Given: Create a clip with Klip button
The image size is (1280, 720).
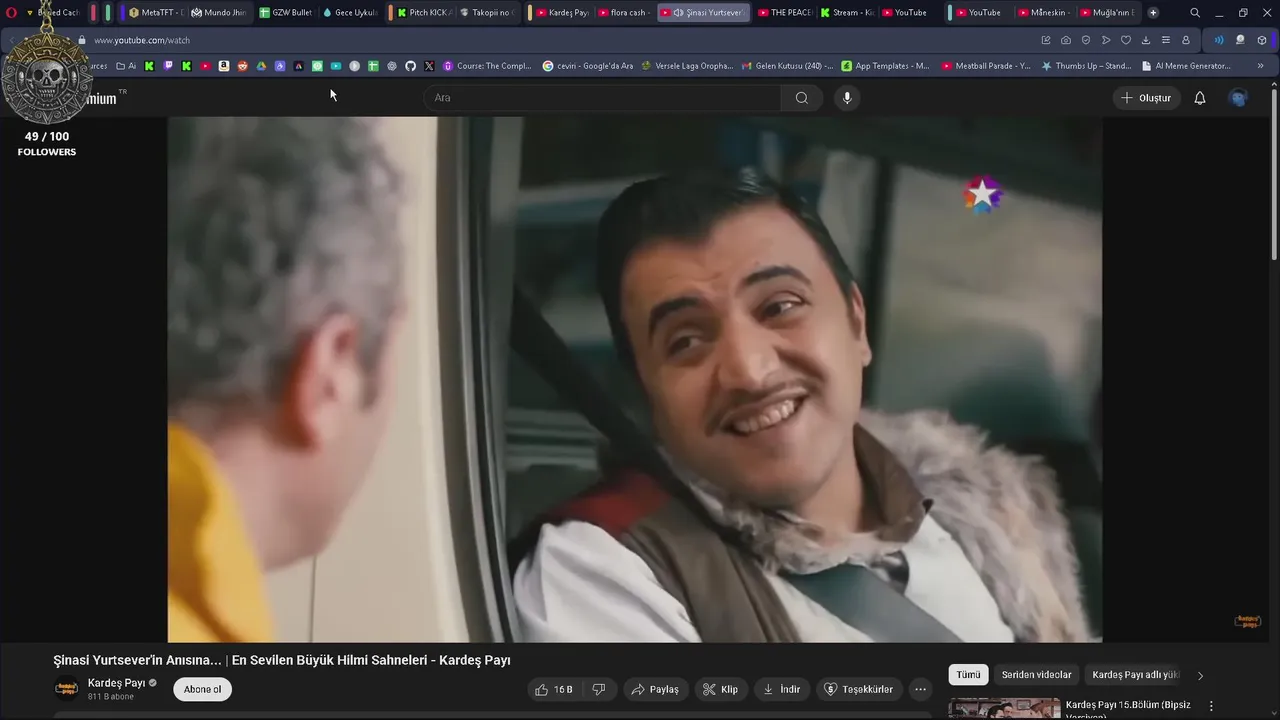Looking at the screenshot, I should 720,689.
